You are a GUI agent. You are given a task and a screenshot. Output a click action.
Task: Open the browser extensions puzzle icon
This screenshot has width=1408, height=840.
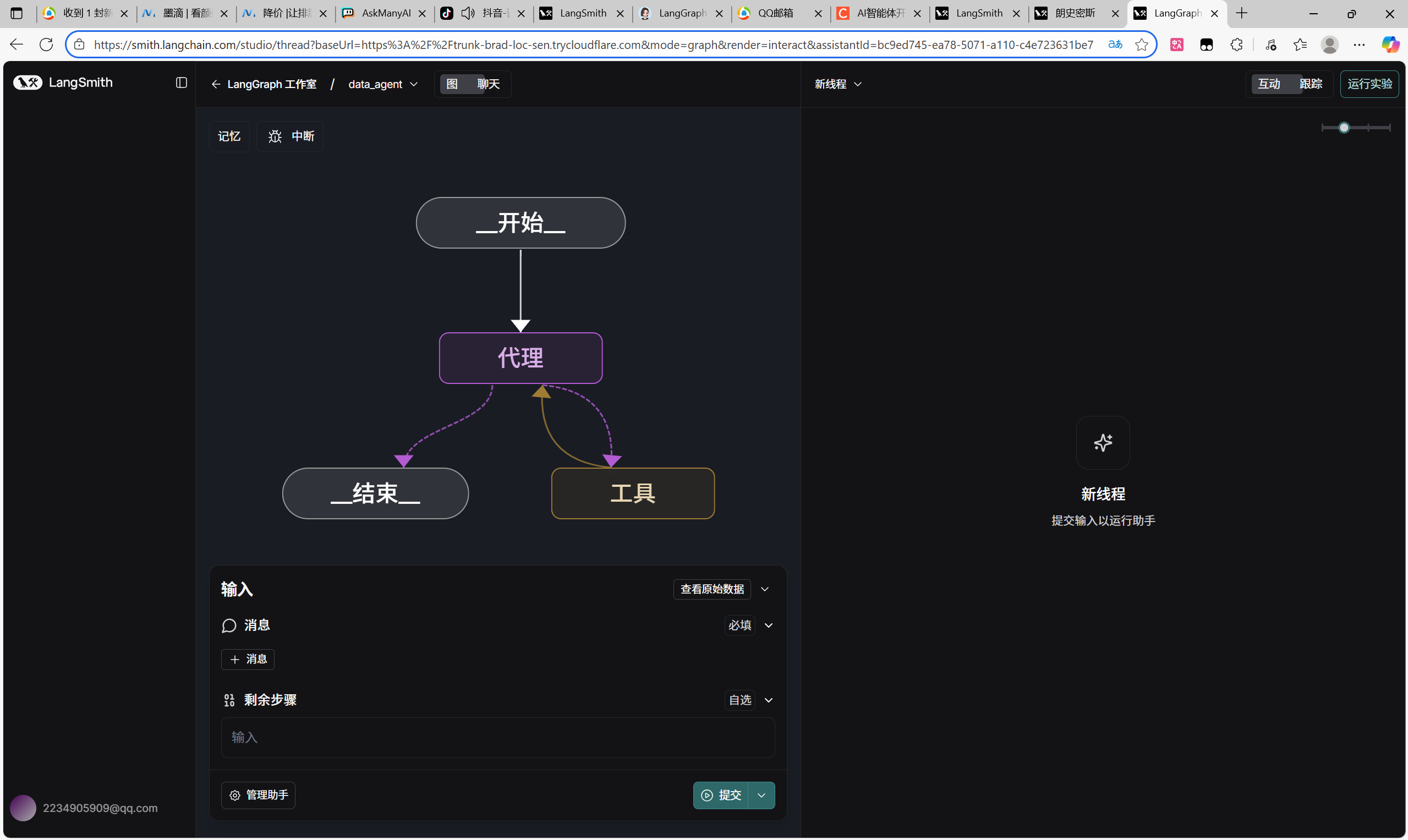click(x=1236, y=44)
